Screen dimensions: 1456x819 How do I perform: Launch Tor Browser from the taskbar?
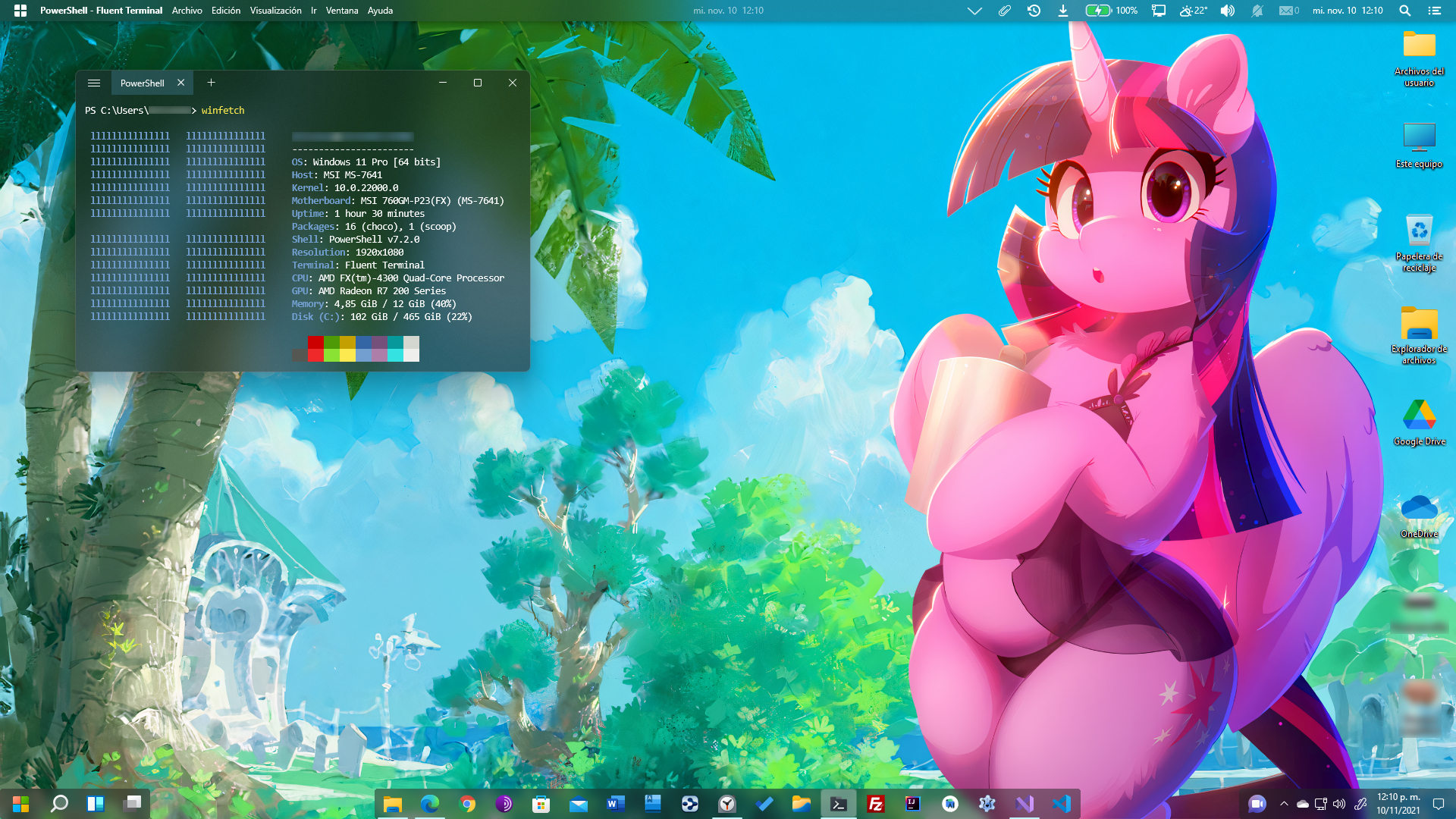(x=504, y=804)
